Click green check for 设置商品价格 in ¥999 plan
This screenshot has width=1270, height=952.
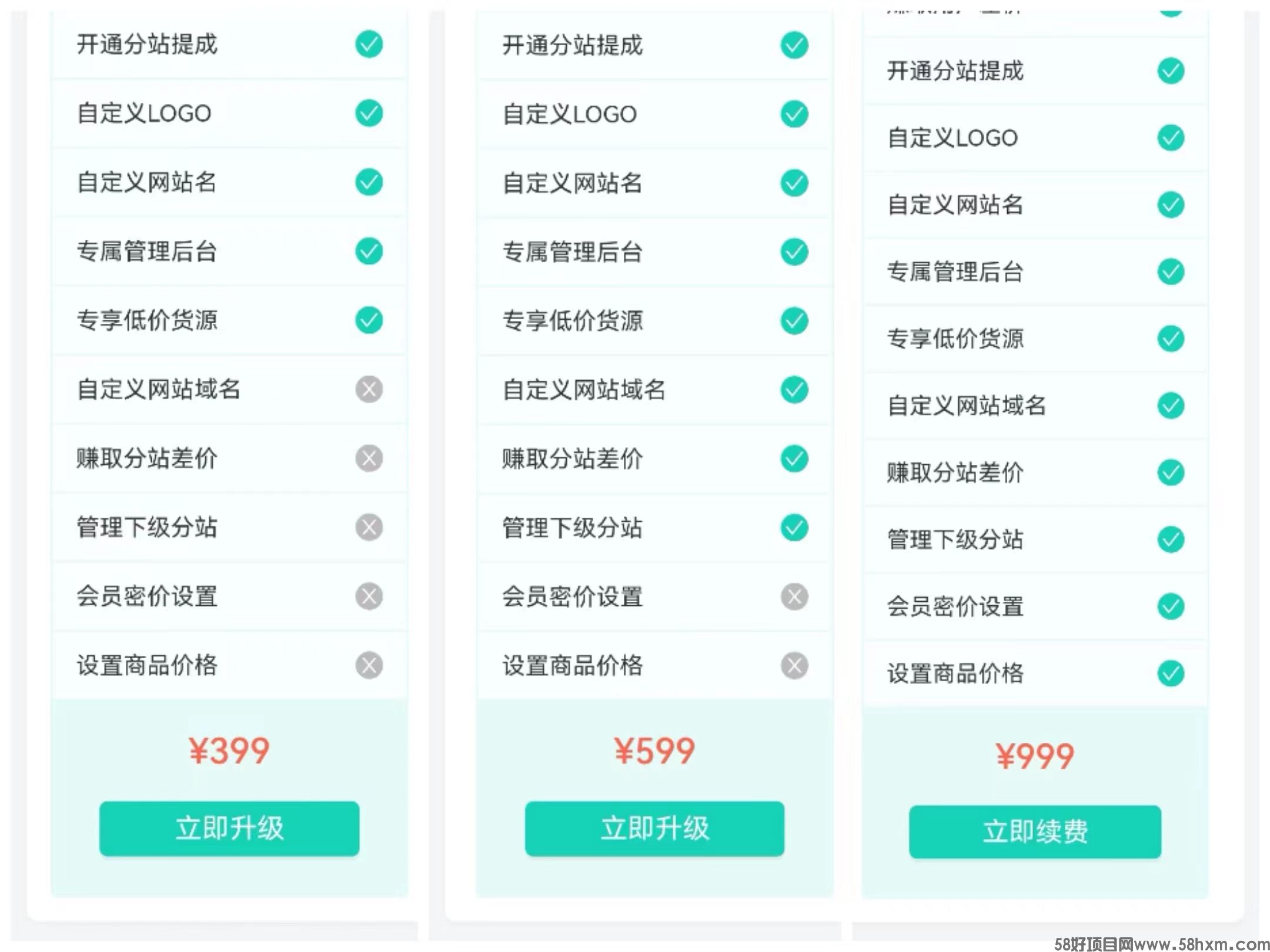point(1171,673)
